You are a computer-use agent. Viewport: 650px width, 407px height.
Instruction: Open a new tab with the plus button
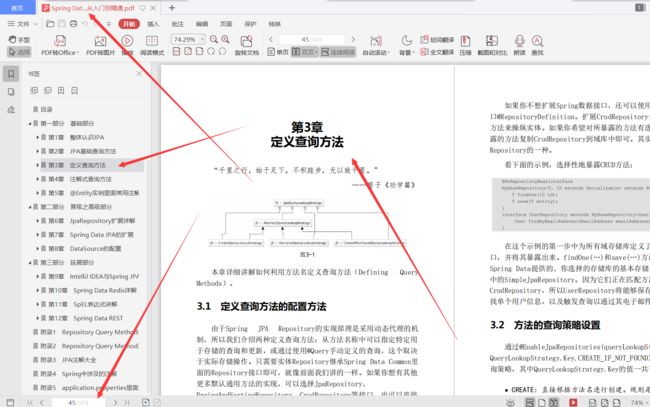[x=172, y=7]
